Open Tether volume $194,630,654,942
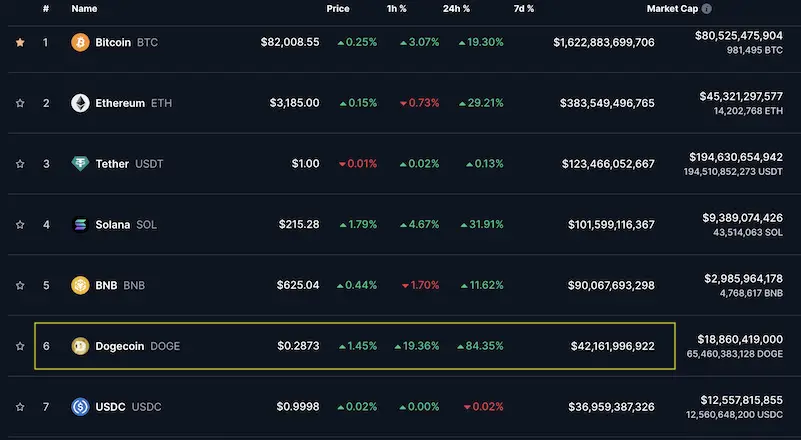The width and height of the screenshot is (801, 440). (736, 157)
